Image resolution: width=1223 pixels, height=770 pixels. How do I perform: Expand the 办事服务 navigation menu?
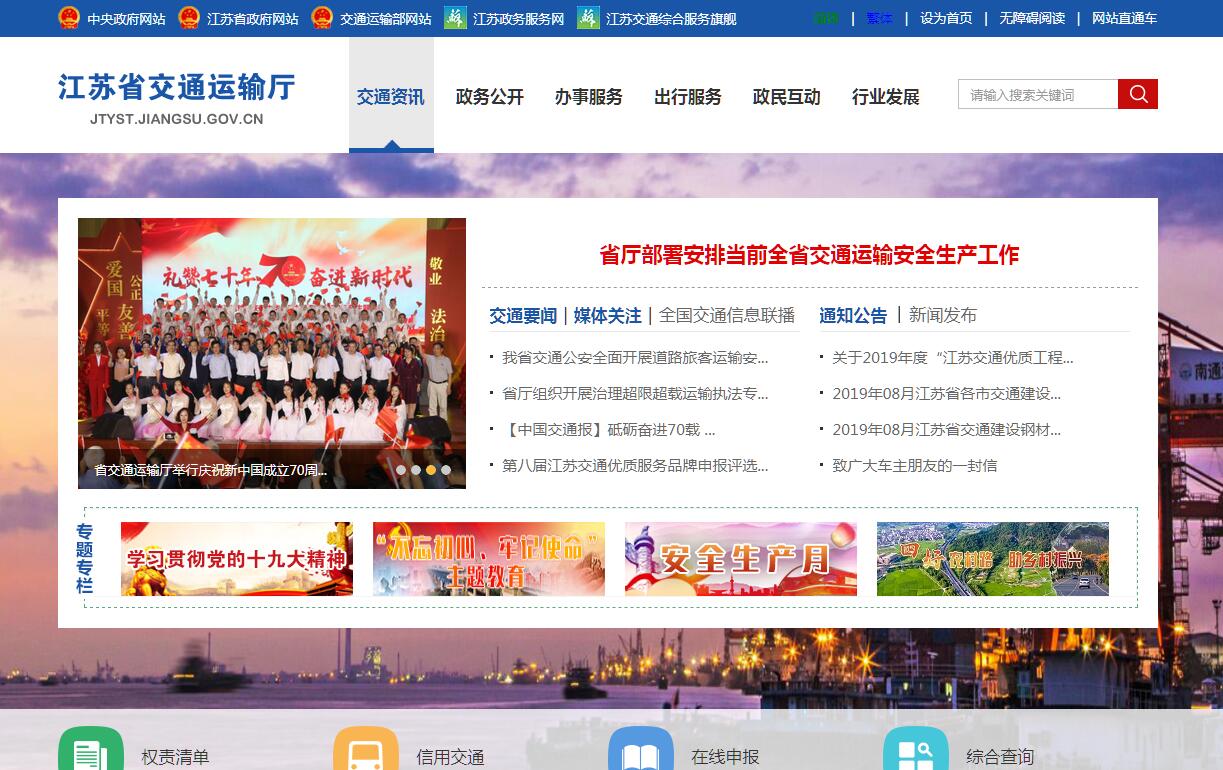[588, 97]
